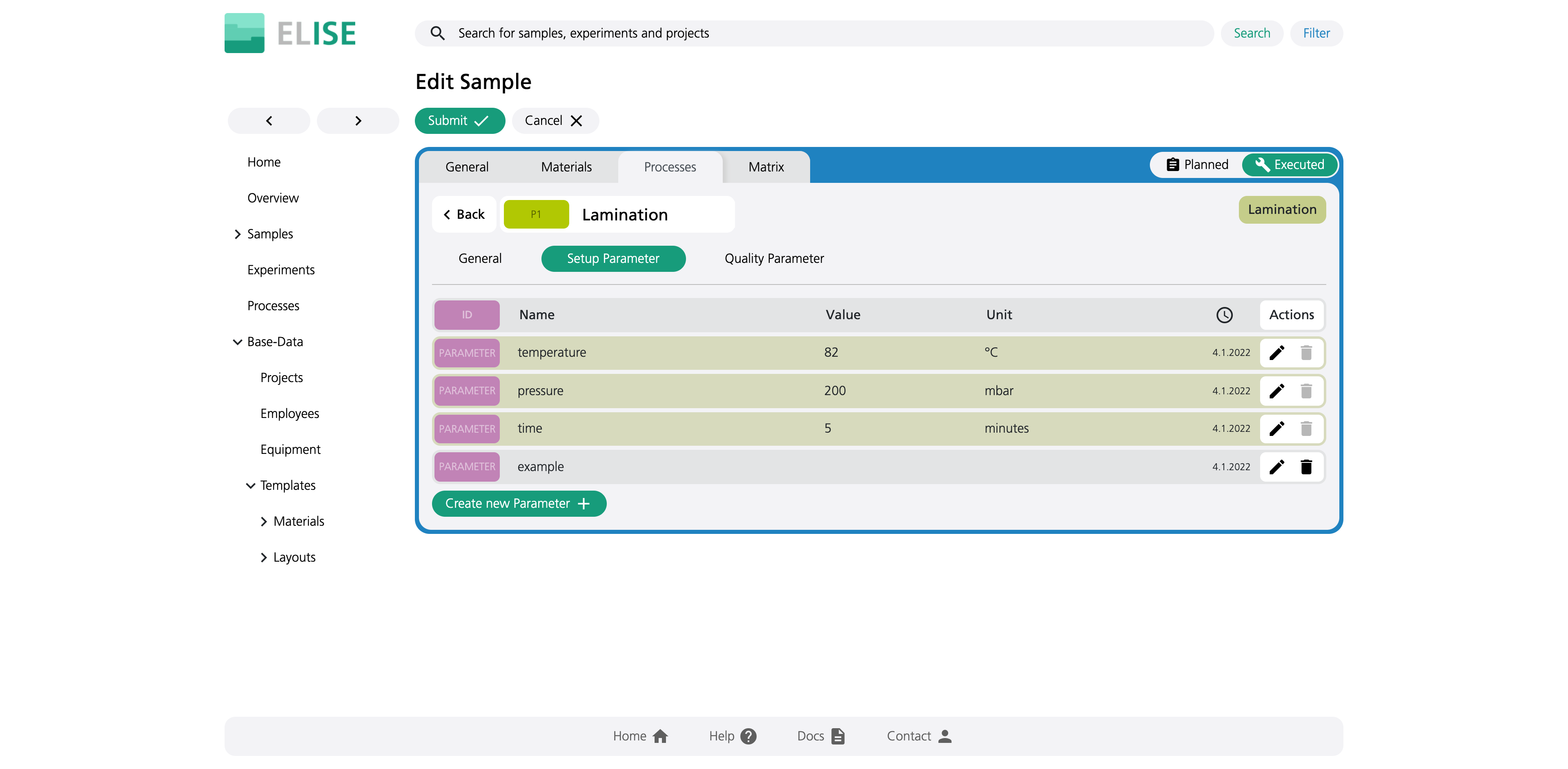Click the Back navigation button

point(464,213)
